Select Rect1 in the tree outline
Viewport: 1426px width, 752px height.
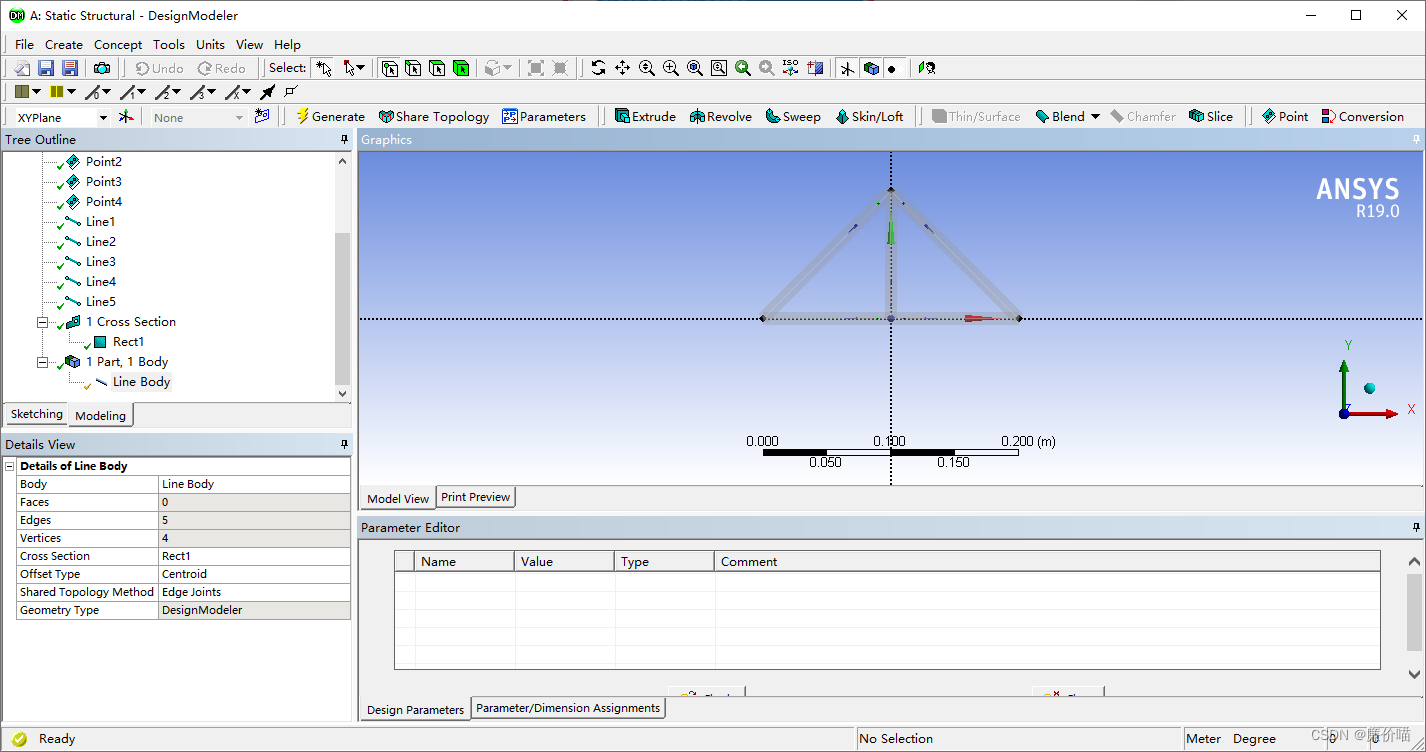128,342
